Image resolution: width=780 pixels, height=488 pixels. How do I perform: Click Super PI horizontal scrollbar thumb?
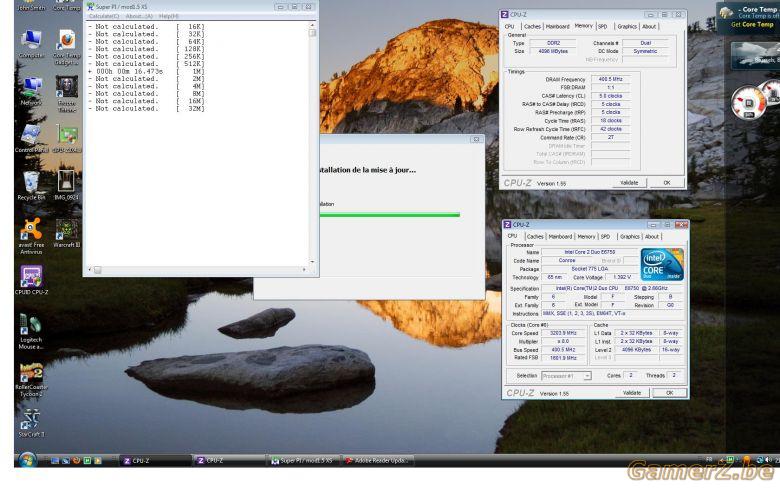(98, 270)
